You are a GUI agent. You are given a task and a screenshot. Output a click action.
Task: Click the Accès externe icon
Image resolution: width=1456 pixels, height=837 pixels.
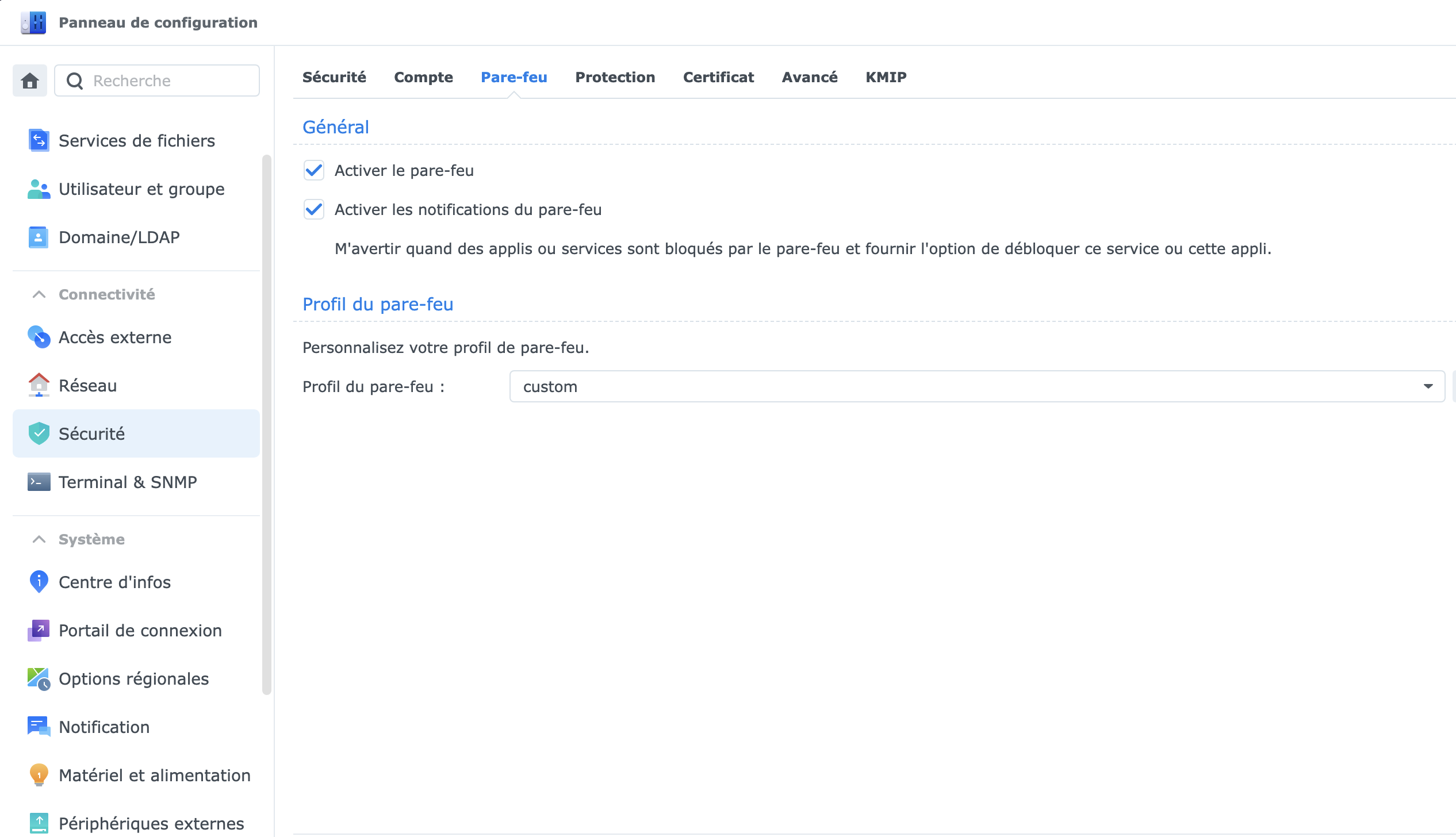[39, 337]
